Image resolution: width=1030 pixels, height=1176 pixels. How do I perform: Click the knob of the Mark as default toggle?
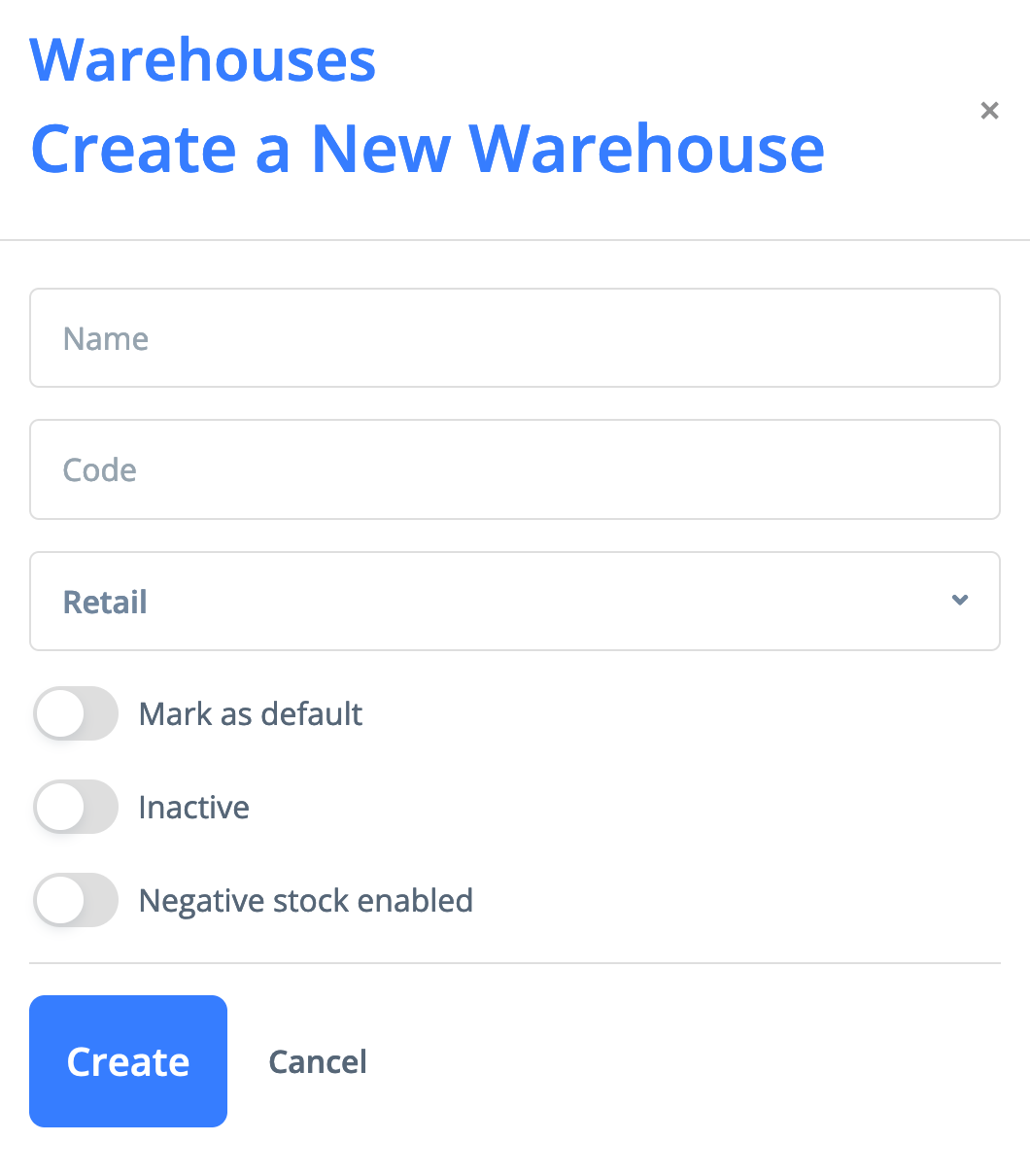click(x=60, y=714)
